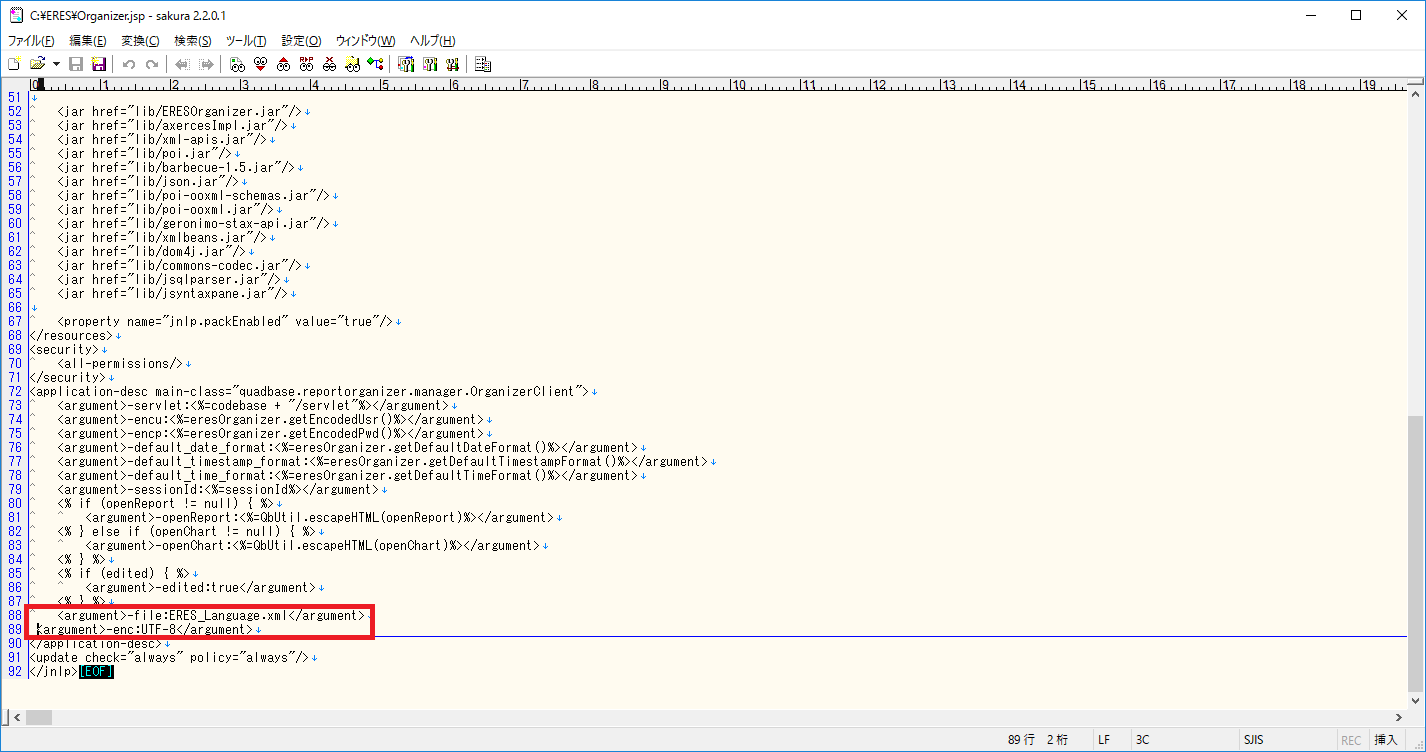Click the 3C character code in status bar
This screenshot has height=752, width=1426.
1142,740
